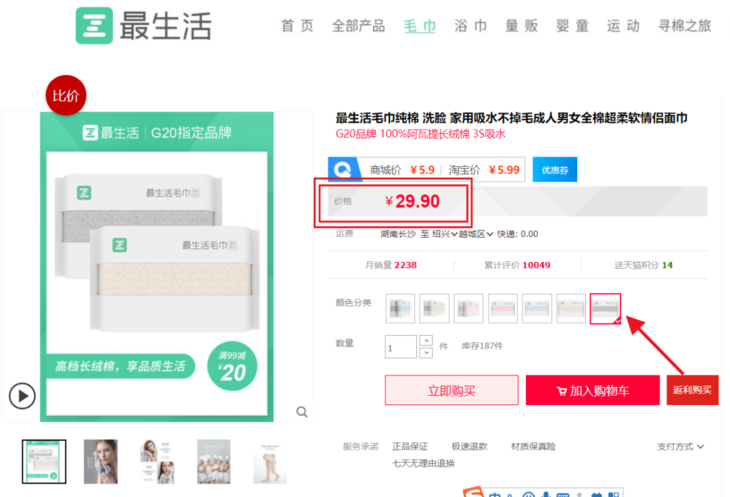This screenshot has height=497, width=730.
Task: Choose the blue single towel color
Action: [537, 308]
